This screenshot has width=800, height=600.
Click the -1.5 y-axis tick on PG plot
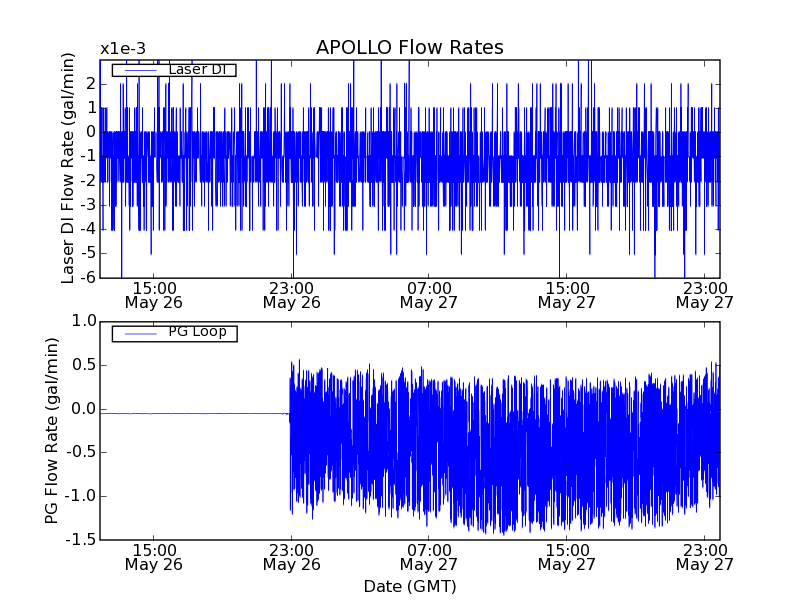[x=81, y=540]
